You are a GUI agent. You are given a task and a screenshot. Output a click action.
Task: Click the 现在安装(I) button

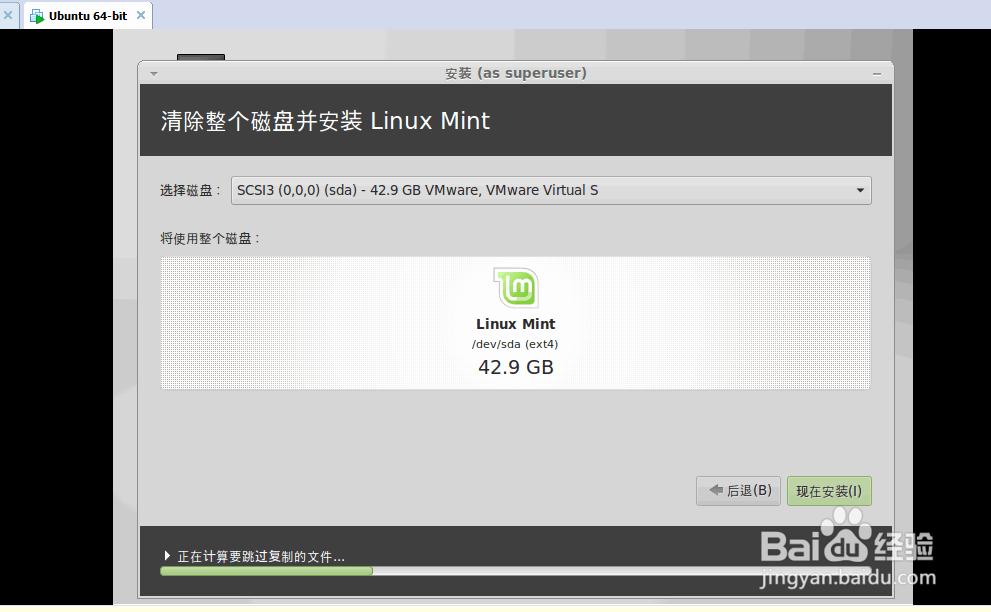click(x=829, y=491)
